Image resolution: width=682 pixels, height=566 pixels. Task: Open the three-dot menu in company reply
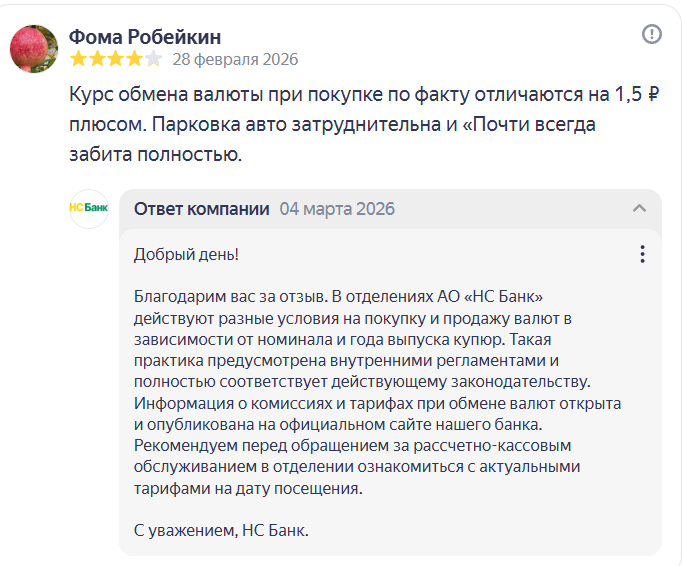click(642, 254)
